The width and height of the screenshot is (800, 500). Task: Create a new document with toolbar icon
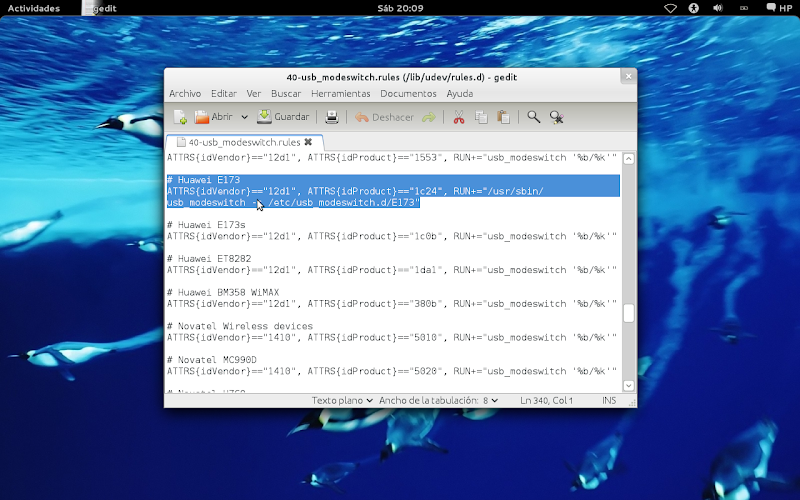click(180, 117)
